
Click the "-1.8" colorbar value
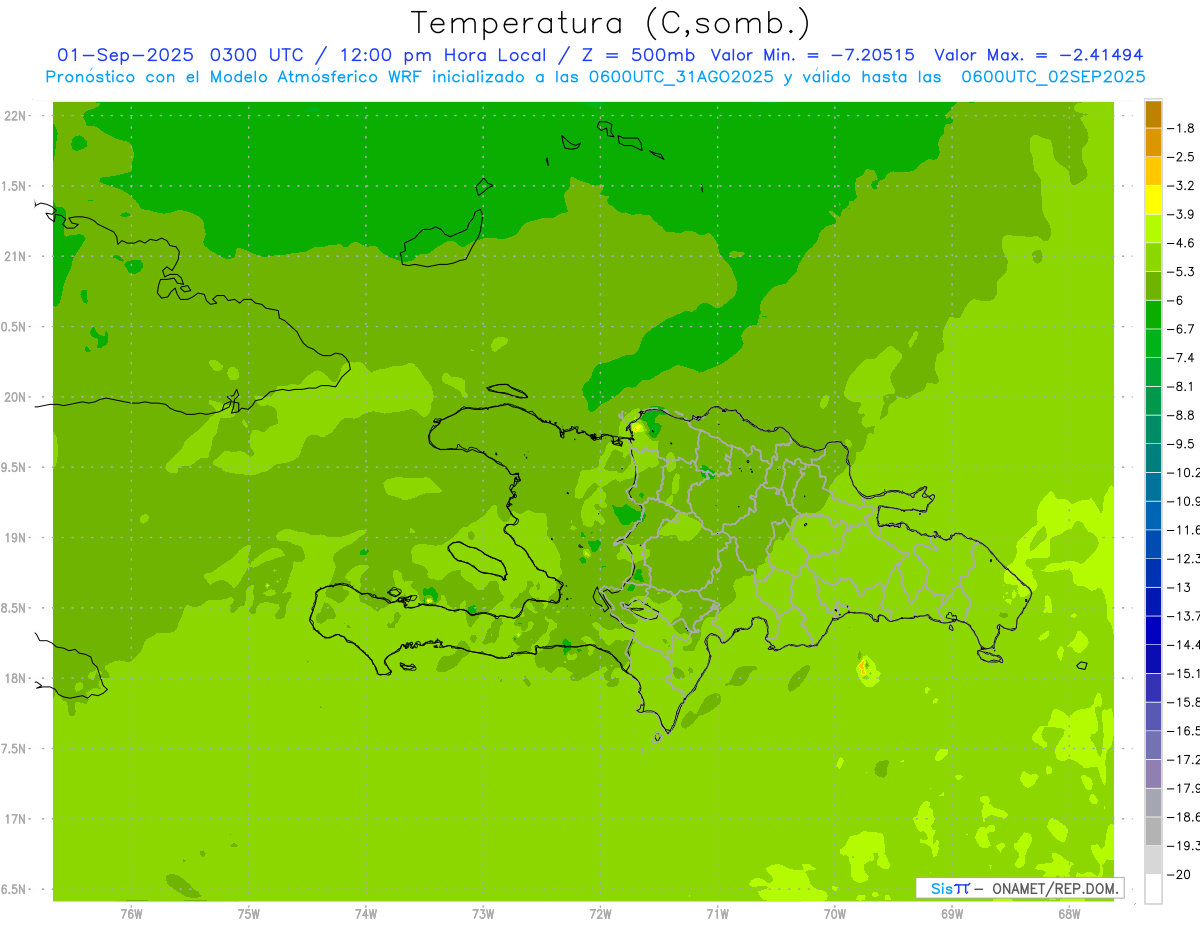coord(1181,128)
